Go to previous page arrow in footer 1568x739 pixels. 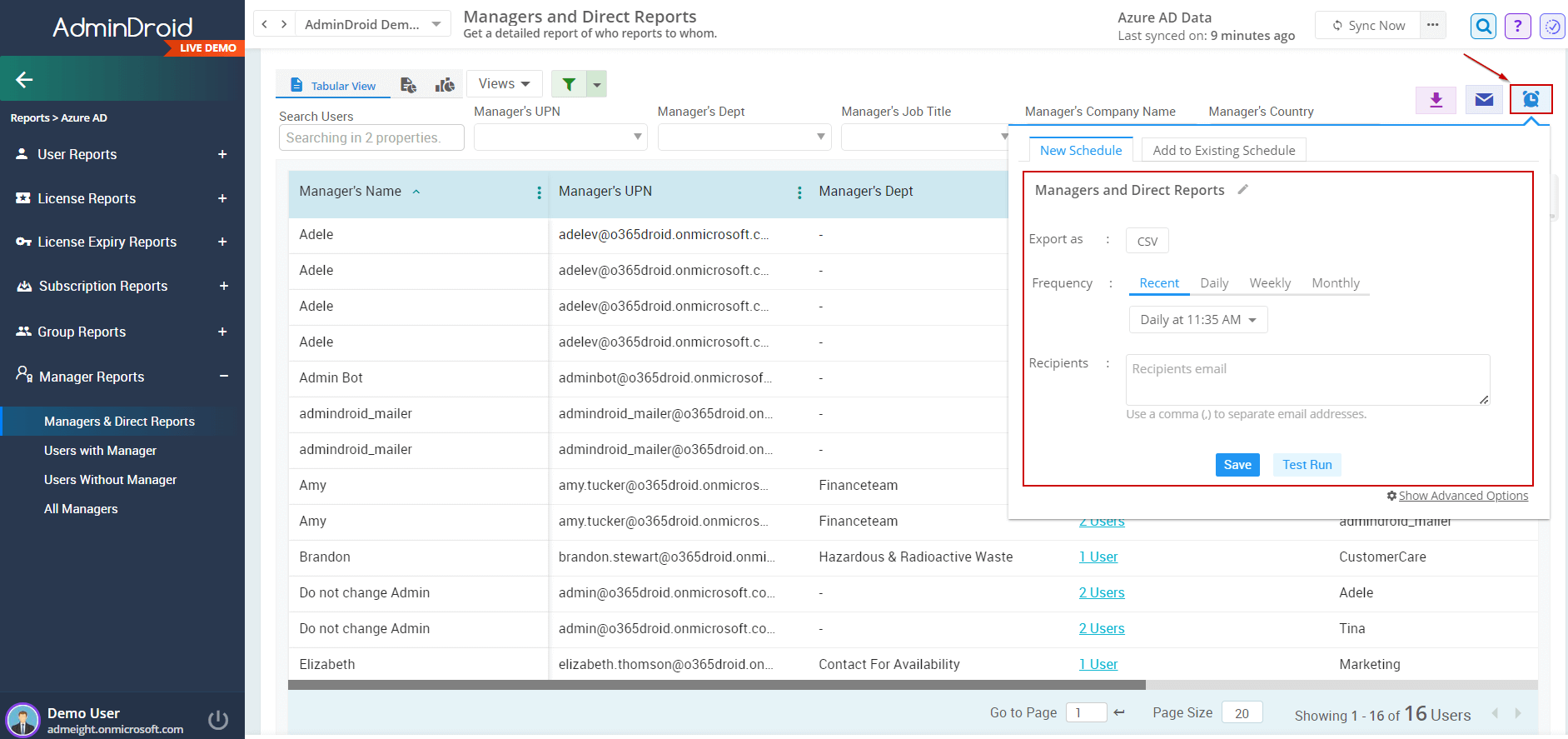point(1495,713)
